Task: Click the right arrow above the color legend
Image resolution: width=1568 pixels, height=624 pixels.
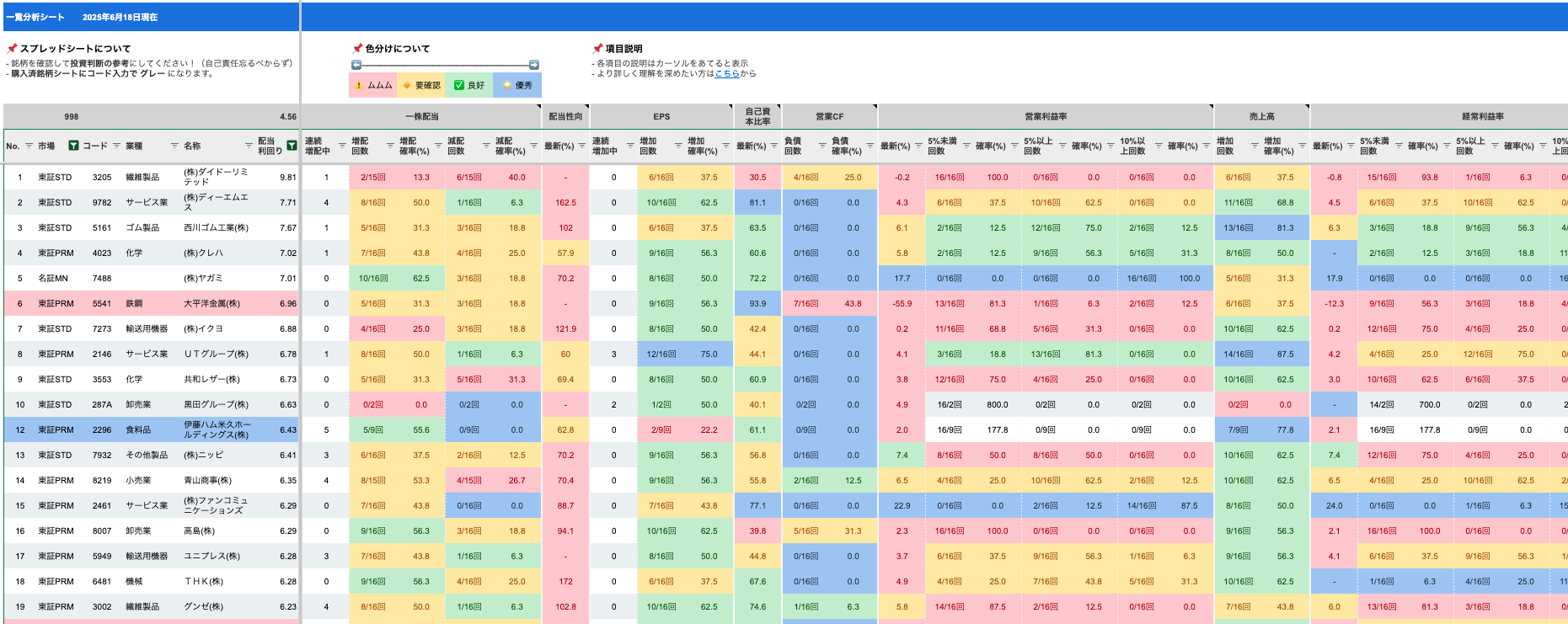Action: pyautogui.click(x=533, y=65)
